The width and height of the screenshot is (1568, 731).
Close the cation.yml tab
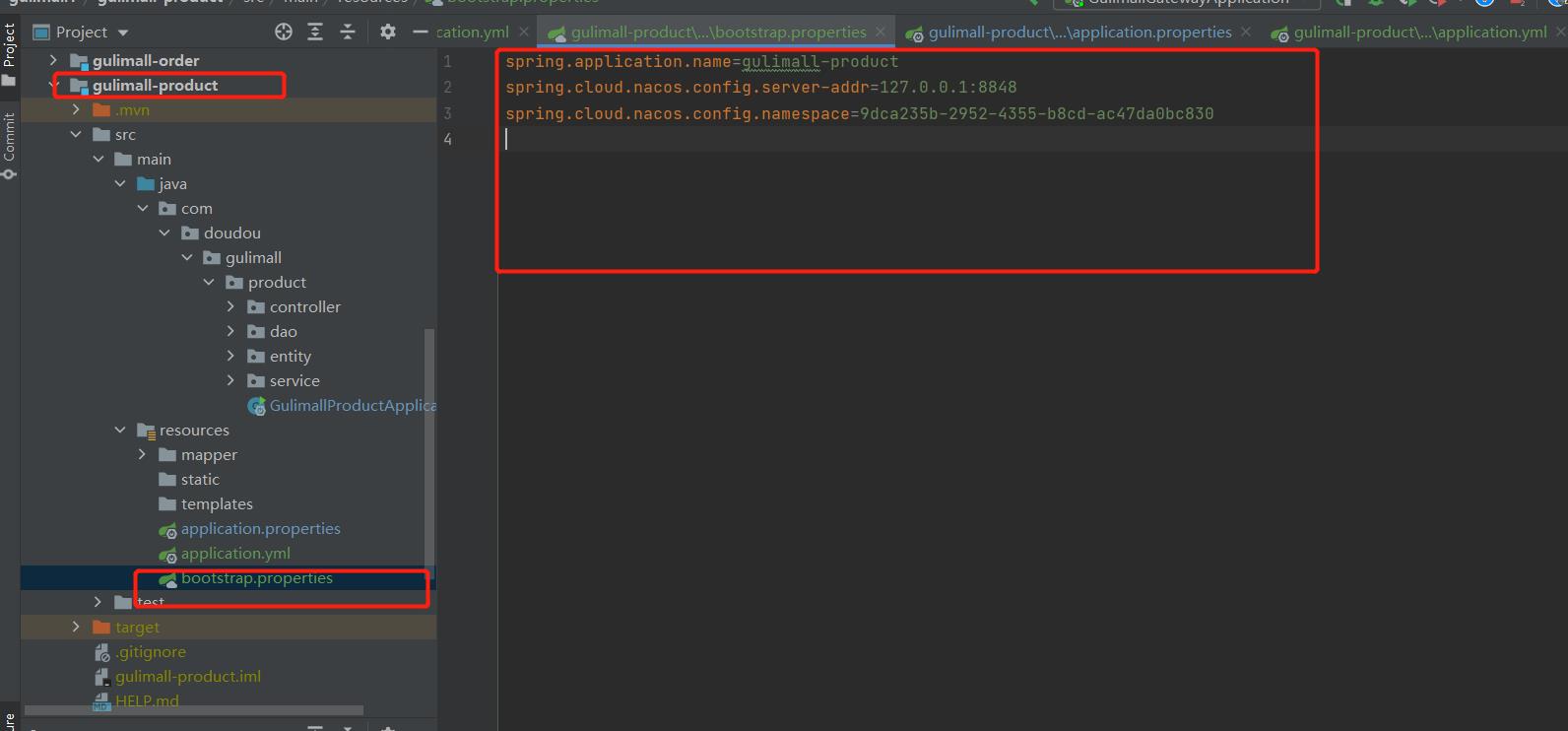click(524, 33)
